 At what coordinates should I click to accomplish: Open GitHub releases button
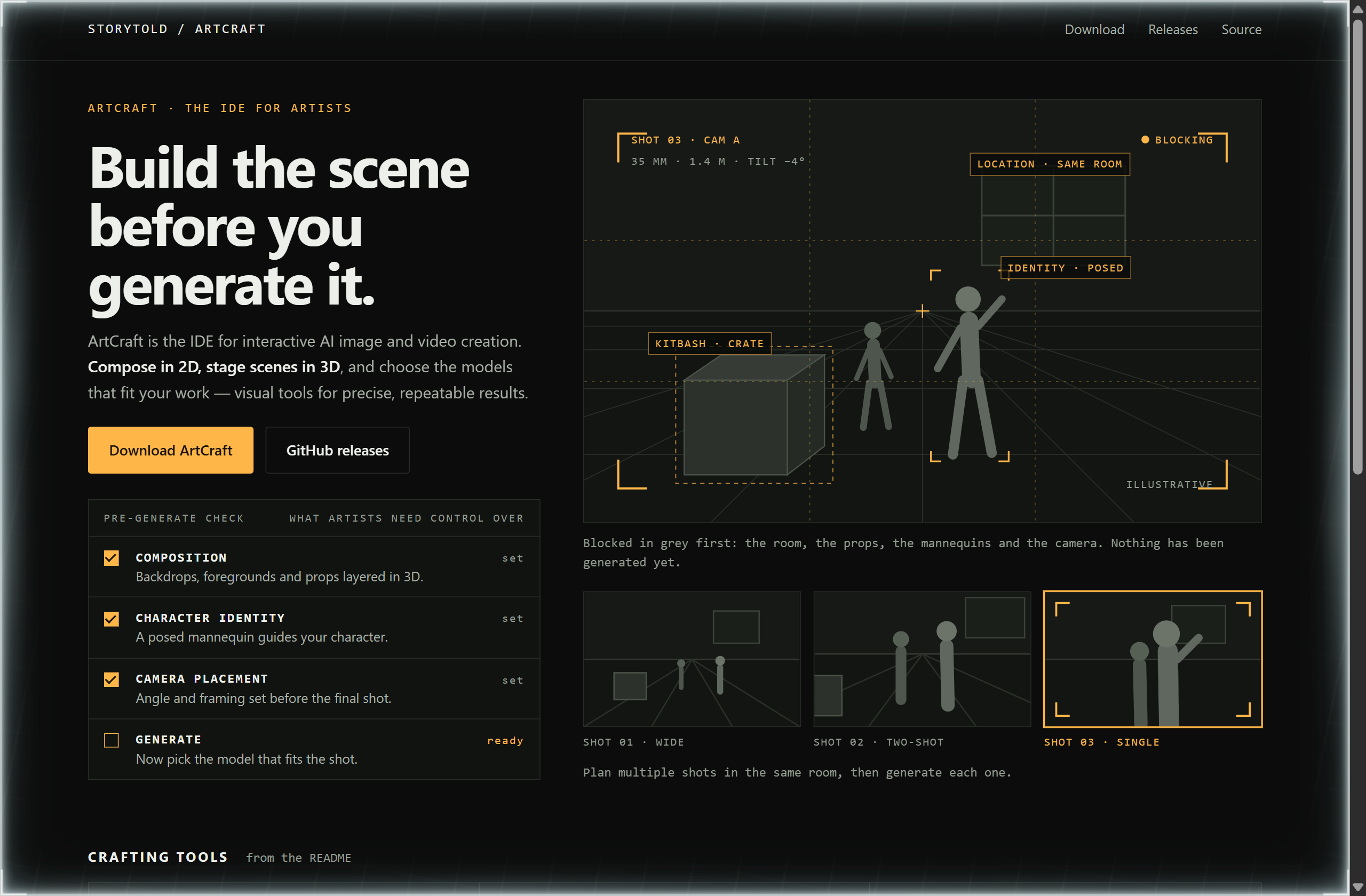(337, 450)
